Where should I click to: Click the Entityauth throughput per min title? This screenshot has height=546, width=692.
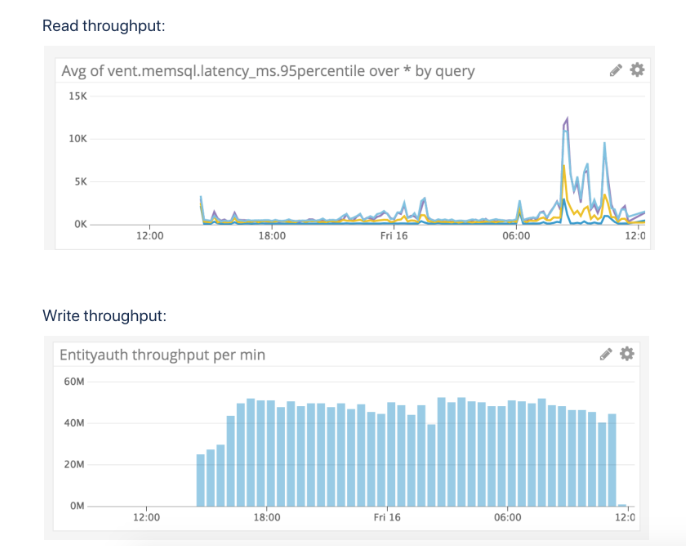point(162,355)
